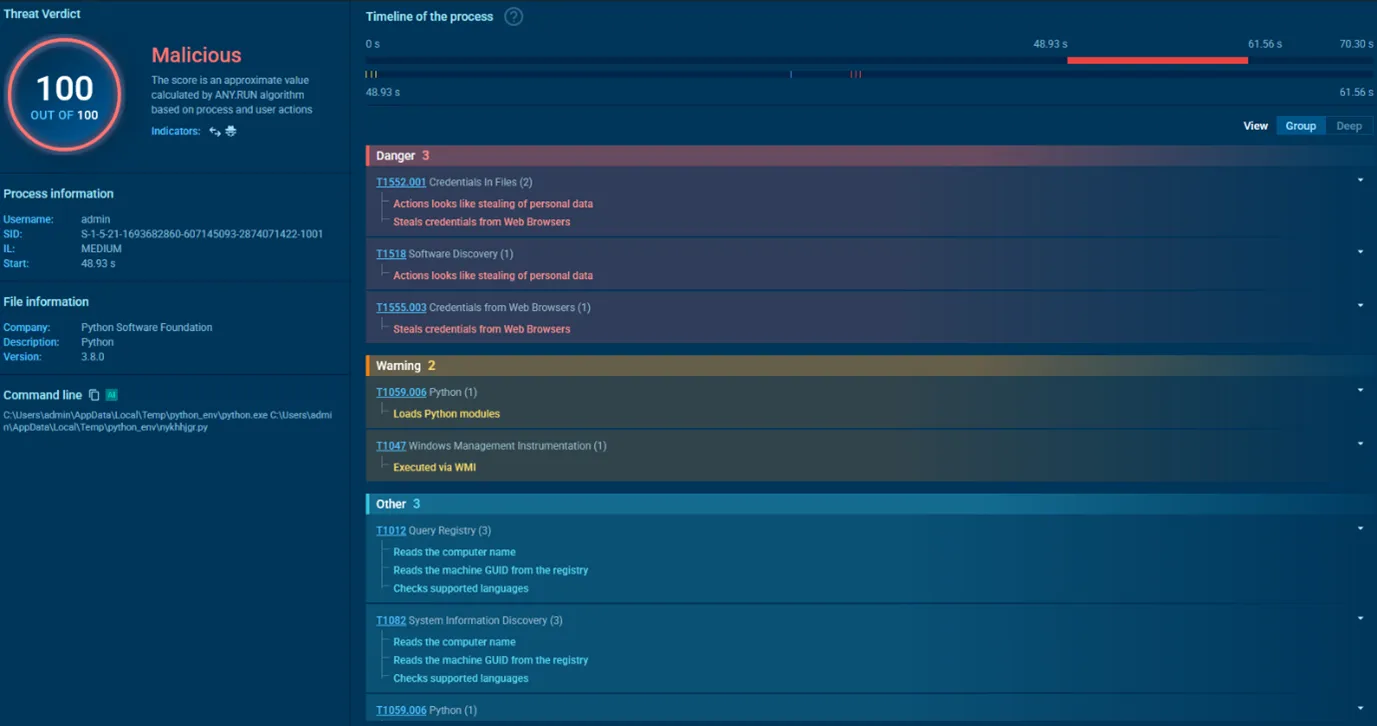Collapse the Software Discovery row arrow
1377x726 pixels.
[x=1360, y=252]
